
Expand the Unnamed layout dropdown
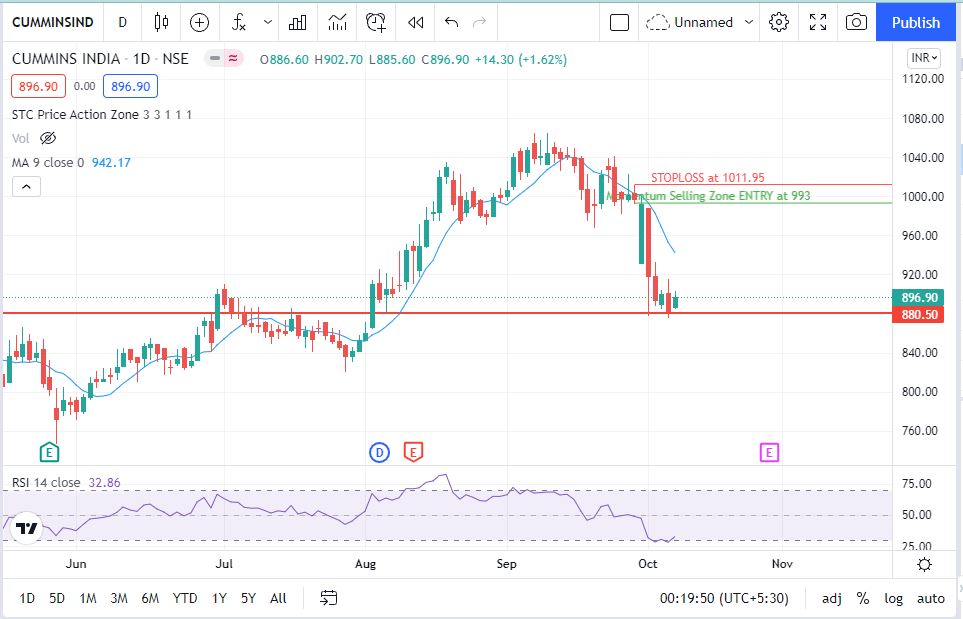coord(748,22)
